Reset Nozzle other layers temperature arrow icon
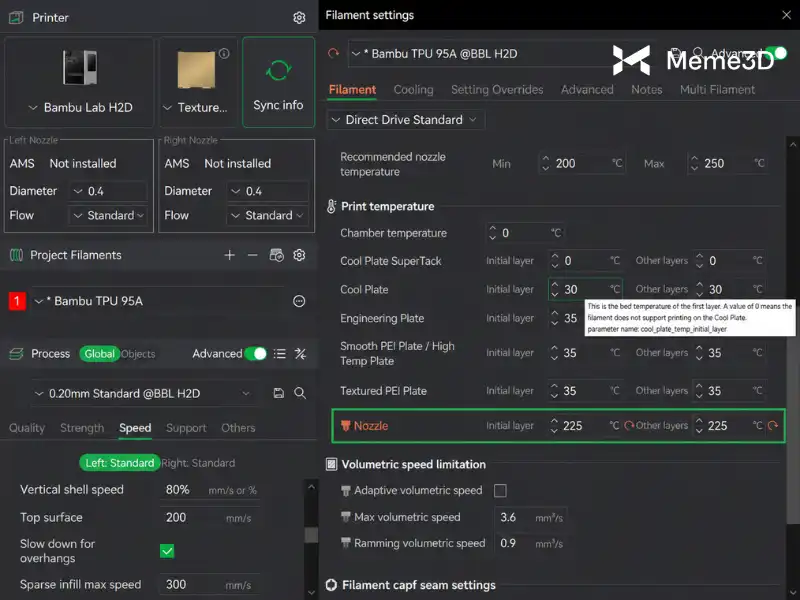800x600 pixels. 773,426
